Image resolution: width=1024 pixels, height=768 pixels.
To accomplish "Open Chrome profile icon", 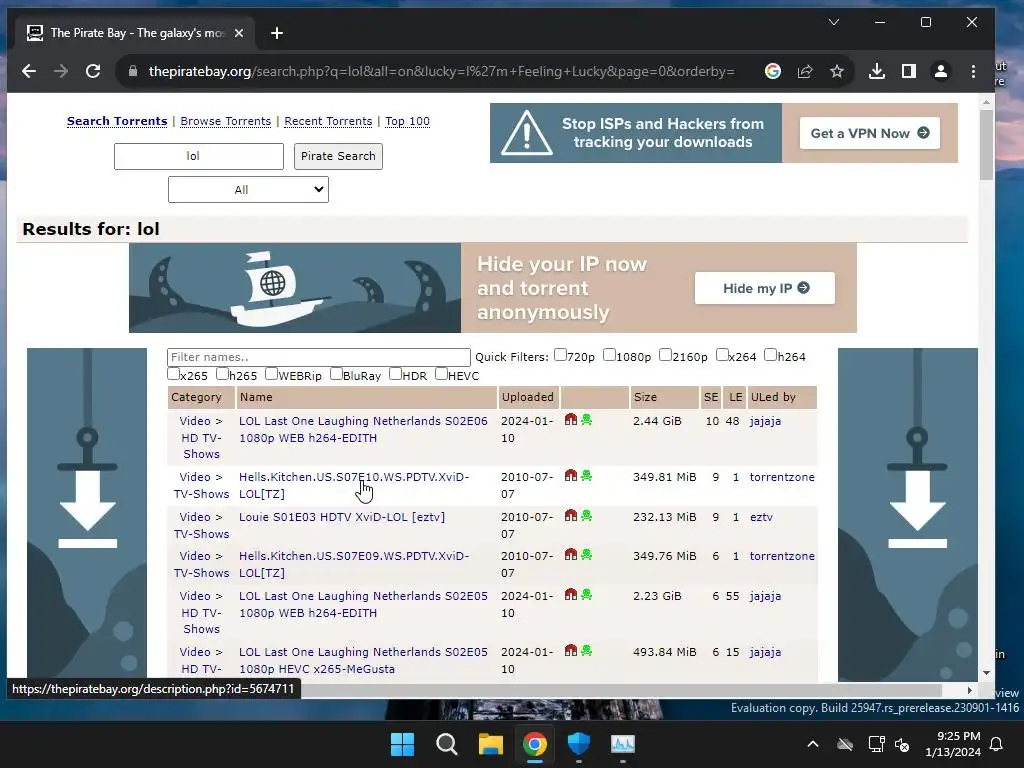I will (940, 71).
